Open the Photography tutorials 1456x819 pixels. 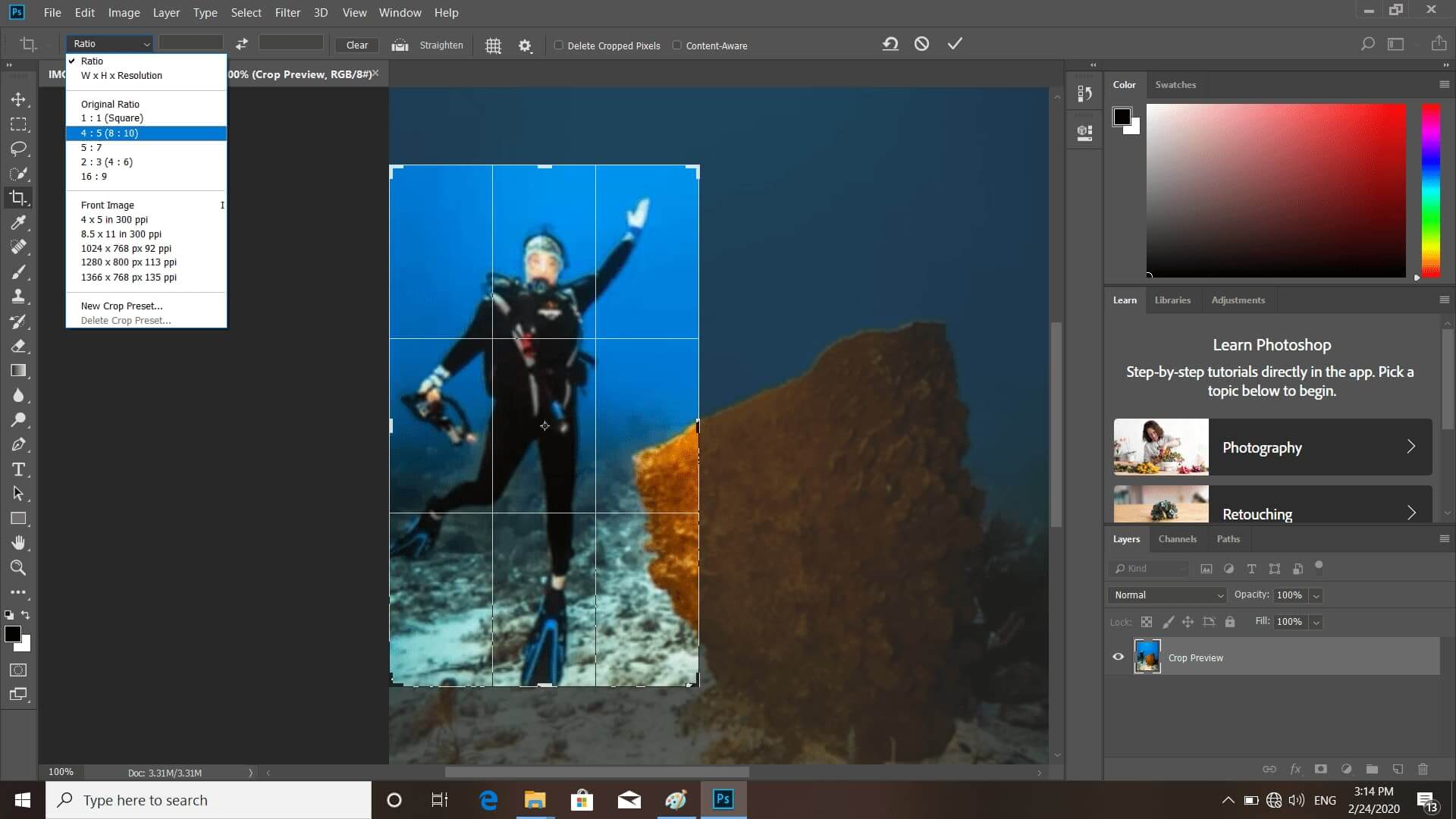[x=1272, y=447]
